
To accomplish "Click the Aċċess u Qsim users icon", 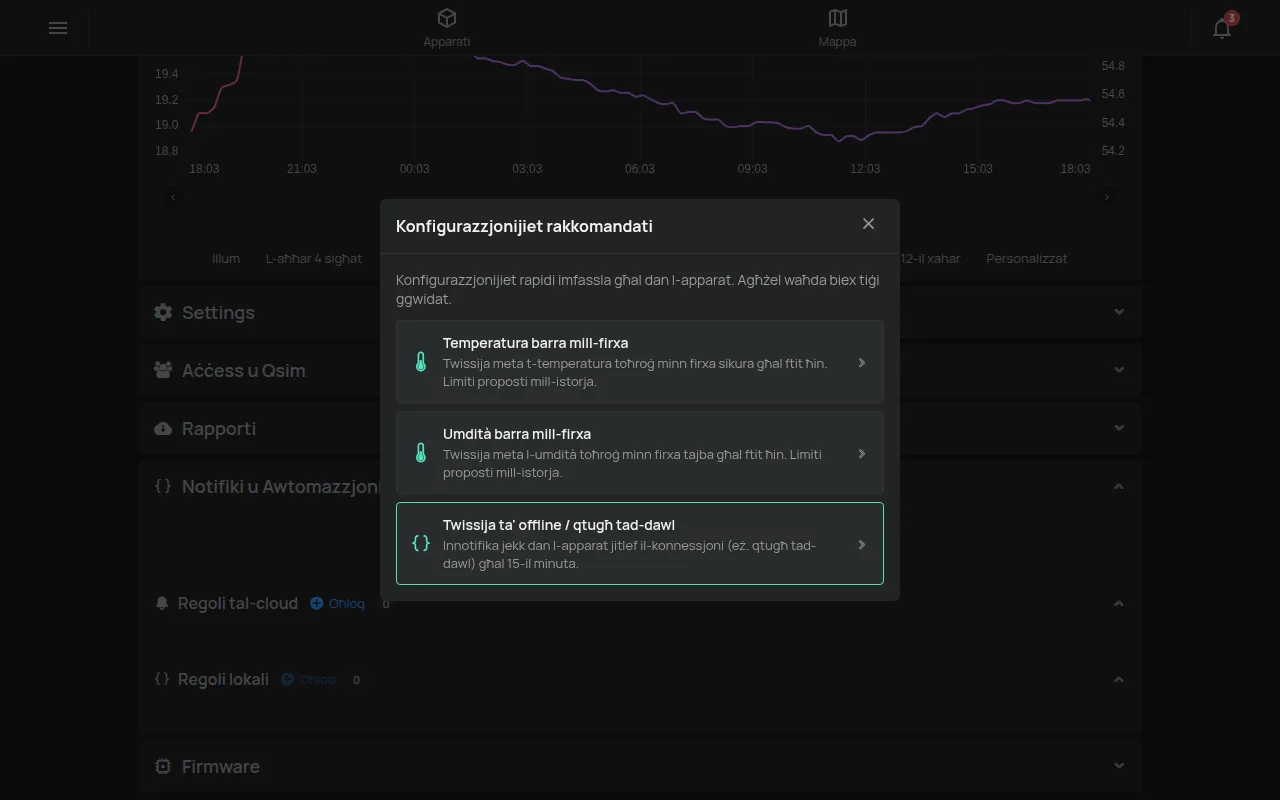I will [163, 370].
